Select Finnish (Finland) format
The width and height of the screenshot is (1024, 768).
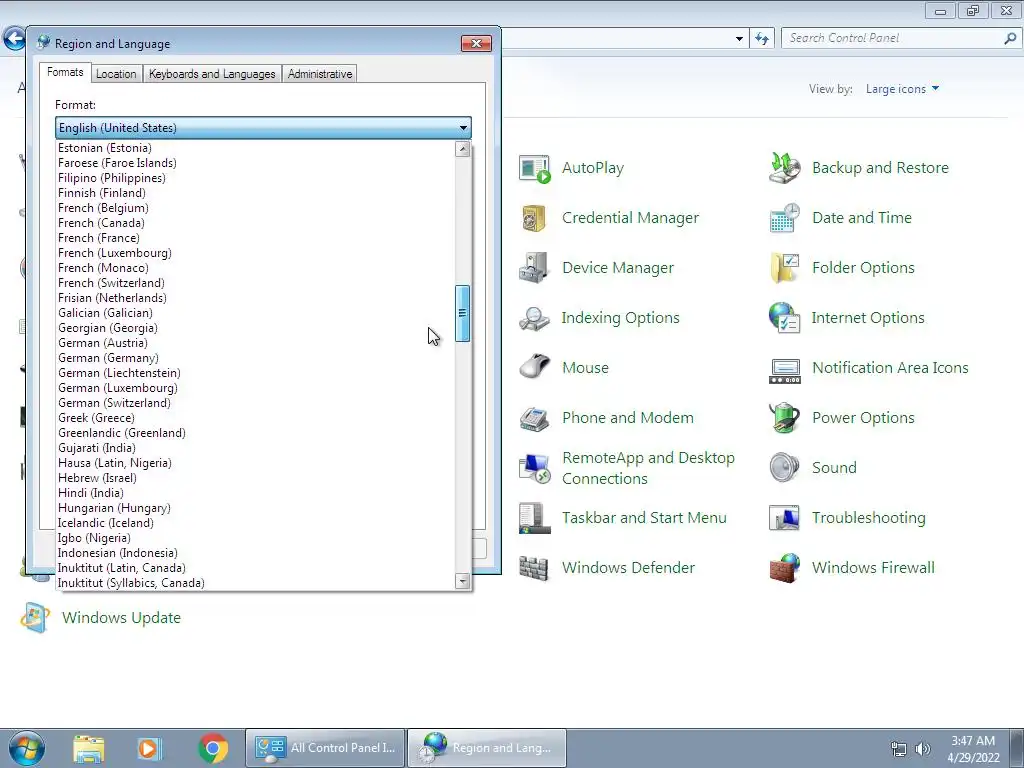(255, 193)
